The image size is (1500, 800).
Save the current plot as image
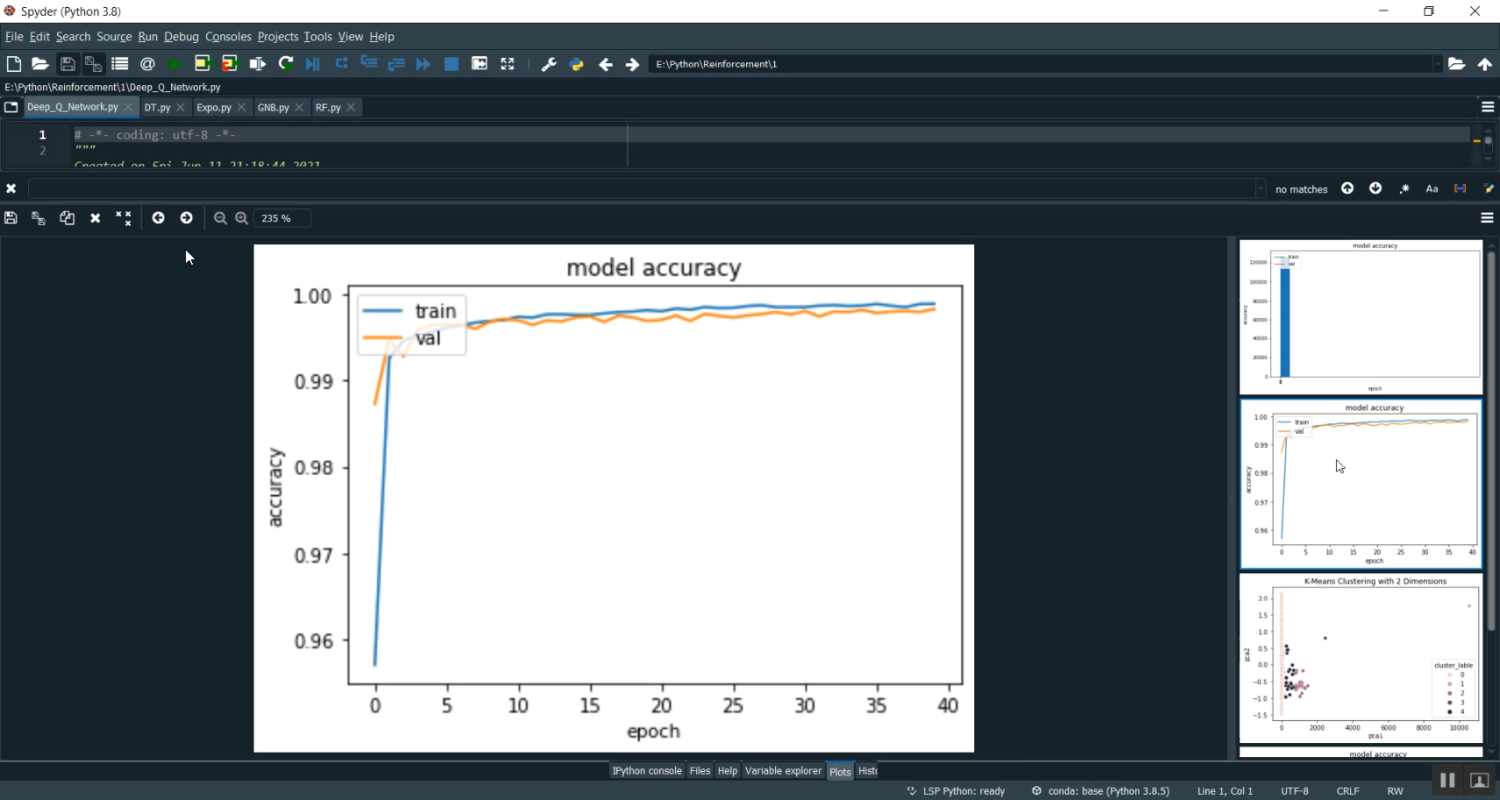pos(11,218)
